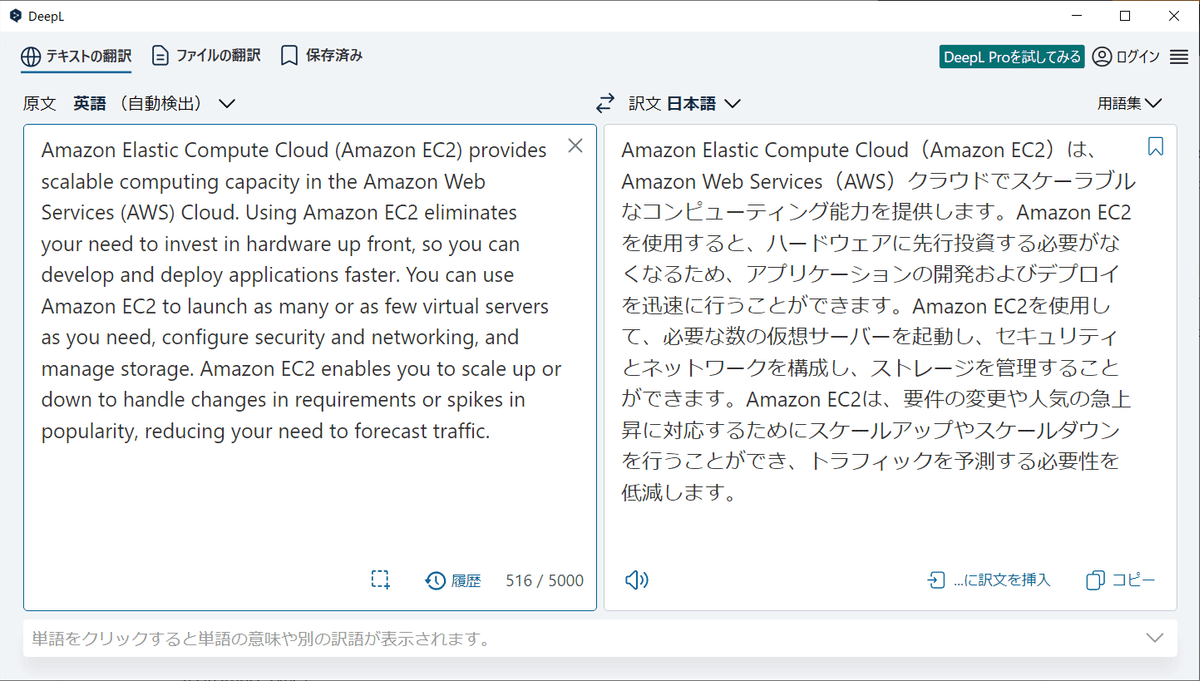Click the swap languages arrows icon
The height and width of the screenshot is (681, 1200).
(x=605, y=103)
